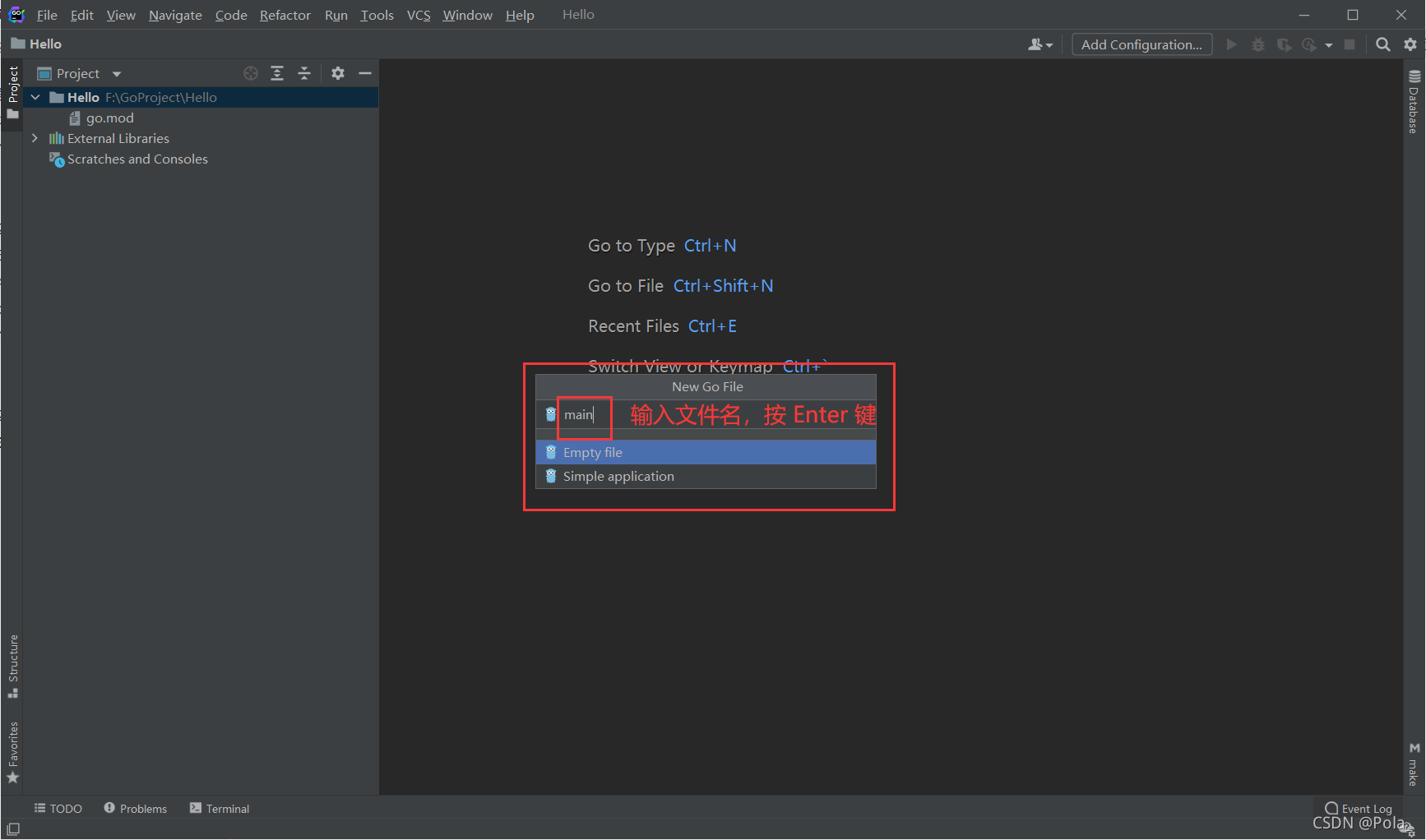The width and height of the screenshot is (1426, 840).
Task: Open the Project view dropdown
Action: pyautogui.click(x=80, y=73)
